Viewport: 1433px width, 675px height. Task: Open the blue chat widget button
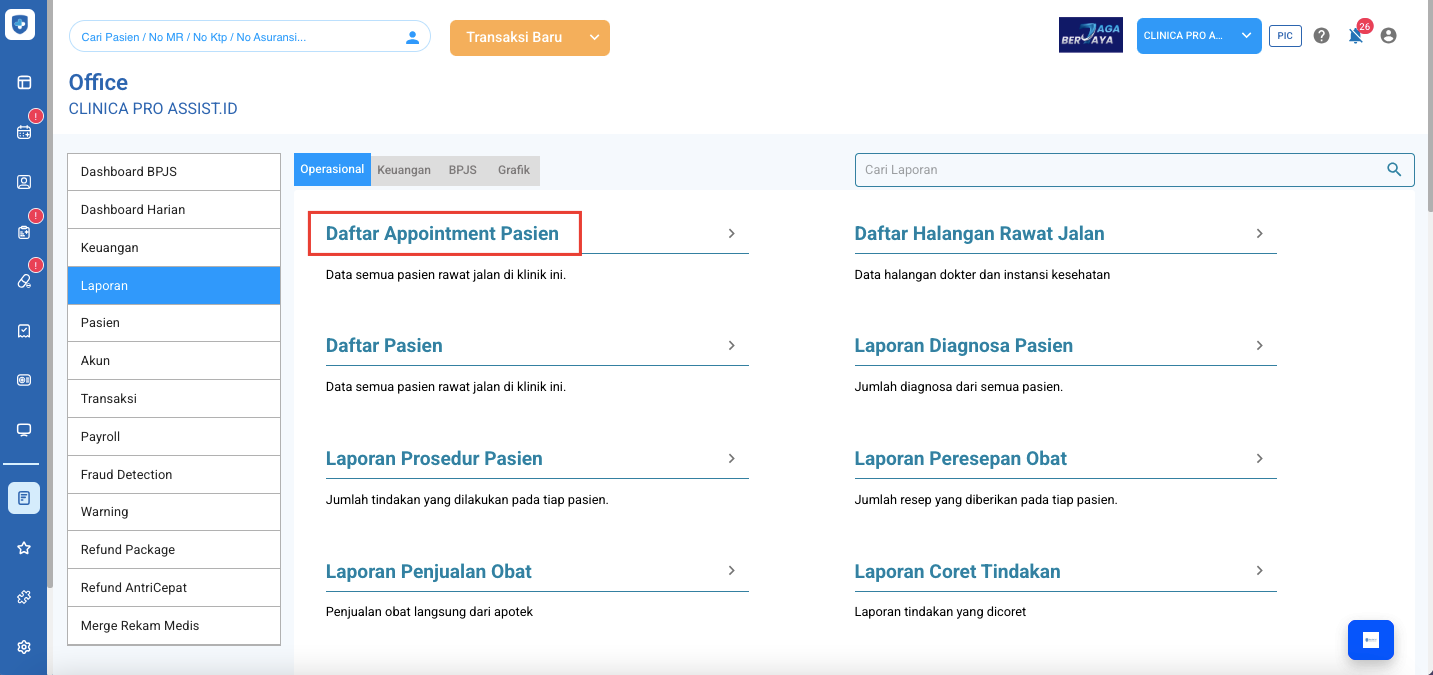pyautogui.click(x=1370, y=640)
